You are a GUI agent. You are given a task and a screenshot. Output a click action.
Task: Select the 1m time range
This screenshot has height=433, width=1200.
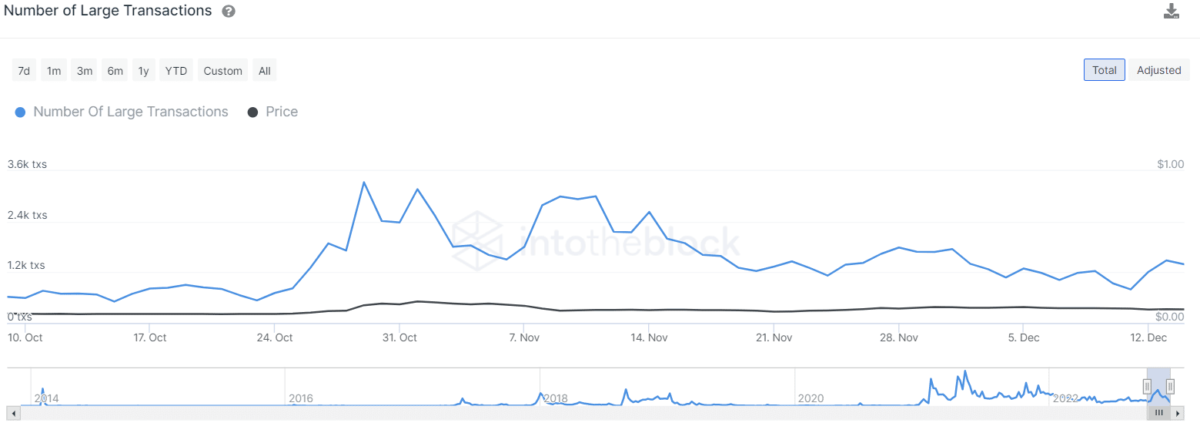coord(54,71)
